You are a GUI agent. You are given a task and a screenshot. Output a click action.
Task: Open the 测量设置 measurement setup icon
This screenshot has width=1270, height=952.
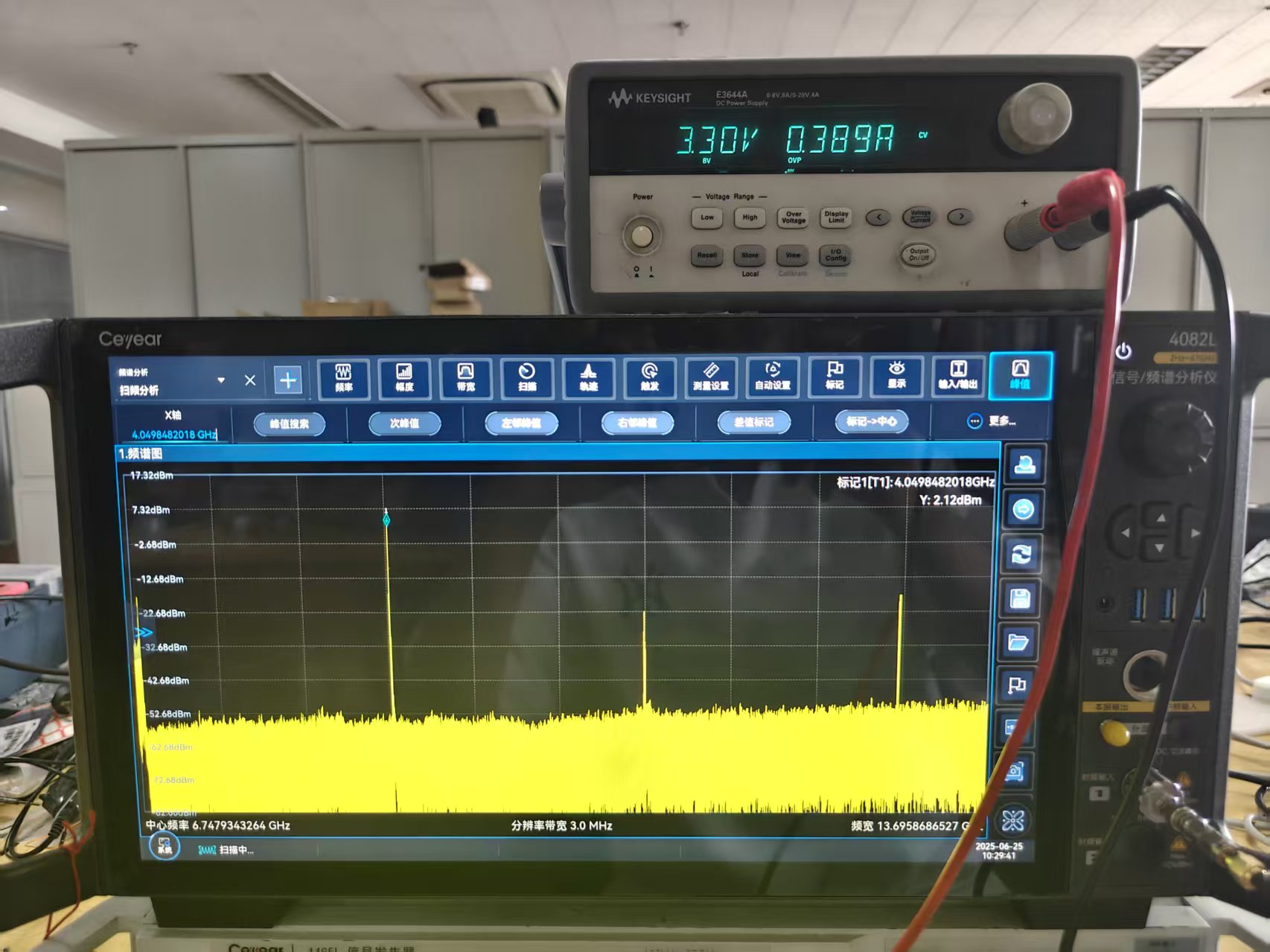[x=711, y=377]
